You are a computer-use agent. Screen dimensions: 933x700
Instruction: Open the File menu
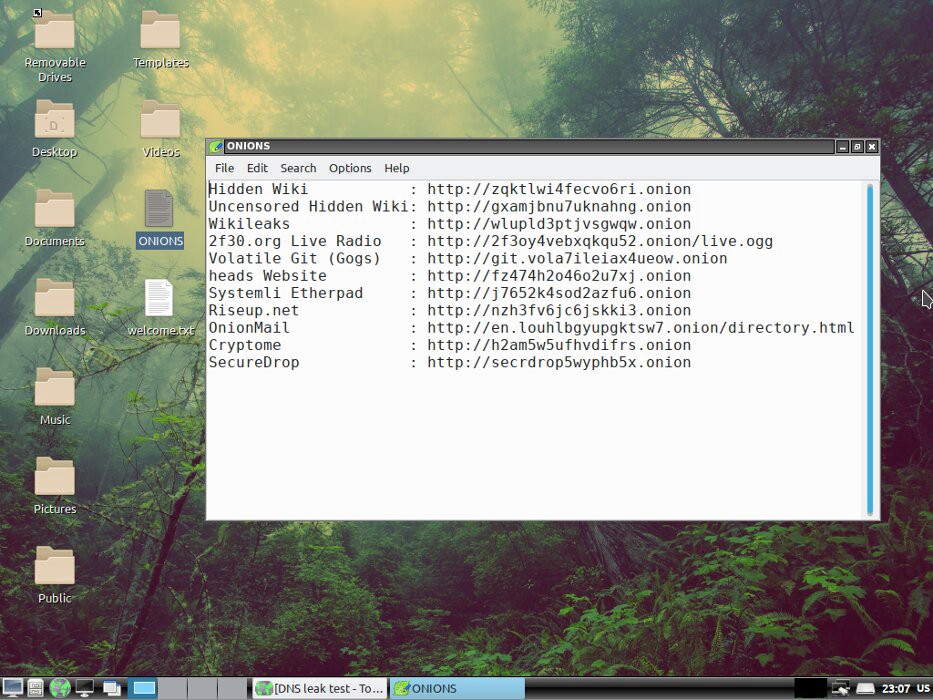click(224, 168)
